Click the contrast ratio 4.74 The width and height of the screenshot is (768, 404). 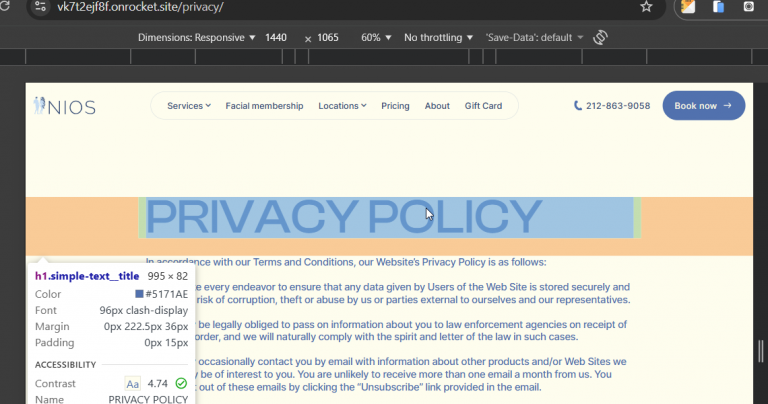tap(158, 383)
